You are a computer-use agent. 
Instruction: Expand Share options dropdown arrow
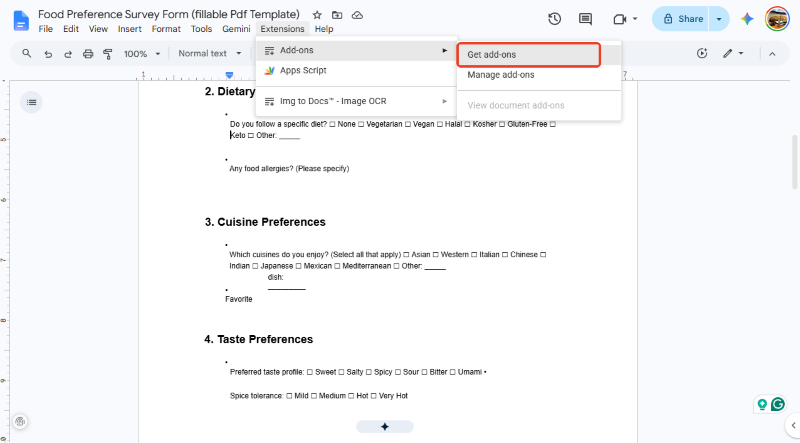click(719, 19)
